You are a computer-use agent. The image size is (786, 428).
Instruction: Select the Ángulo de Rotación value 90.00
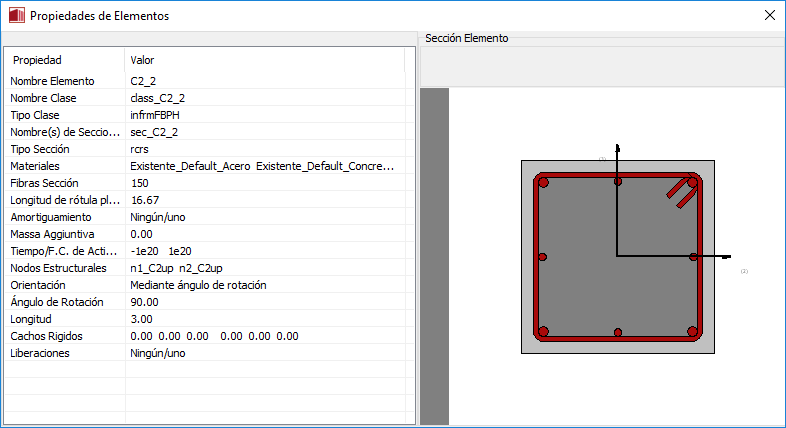coord(145,302)
